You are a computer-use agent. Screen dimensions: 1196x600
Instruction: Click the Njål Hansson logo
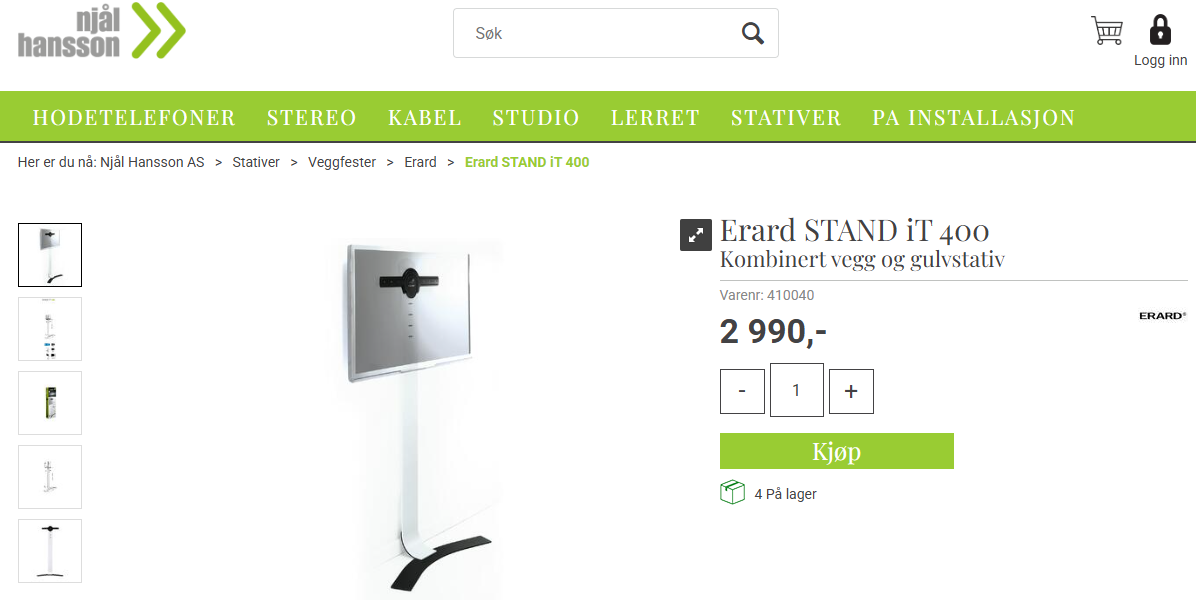pyautogui.click(x=101, y=30)
